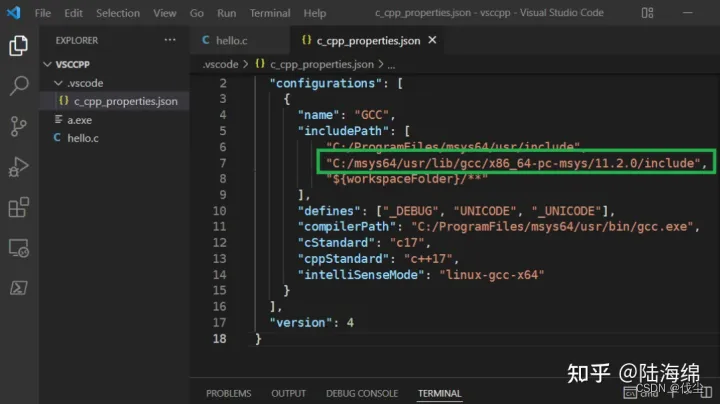The image size is (720, 404).
Task: Click the "configurations" key text
Action: click(326, 83)
